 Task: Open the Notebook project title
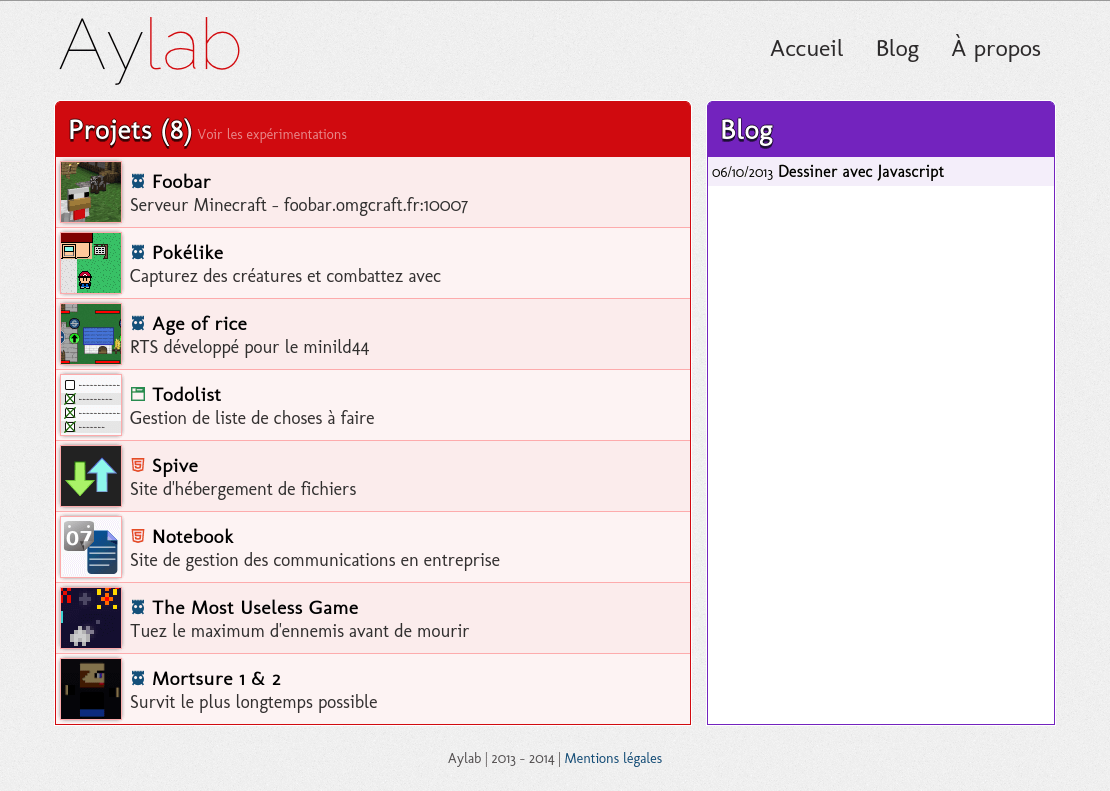click(x=193, y=537)
